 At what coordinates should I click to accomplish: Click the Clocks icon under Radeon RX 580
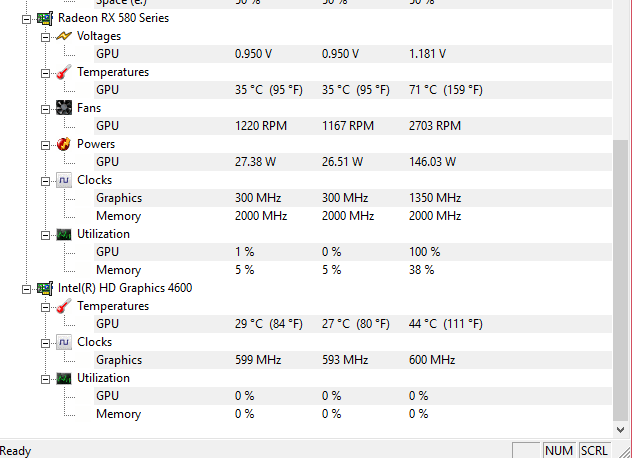[x=63, y=180]
